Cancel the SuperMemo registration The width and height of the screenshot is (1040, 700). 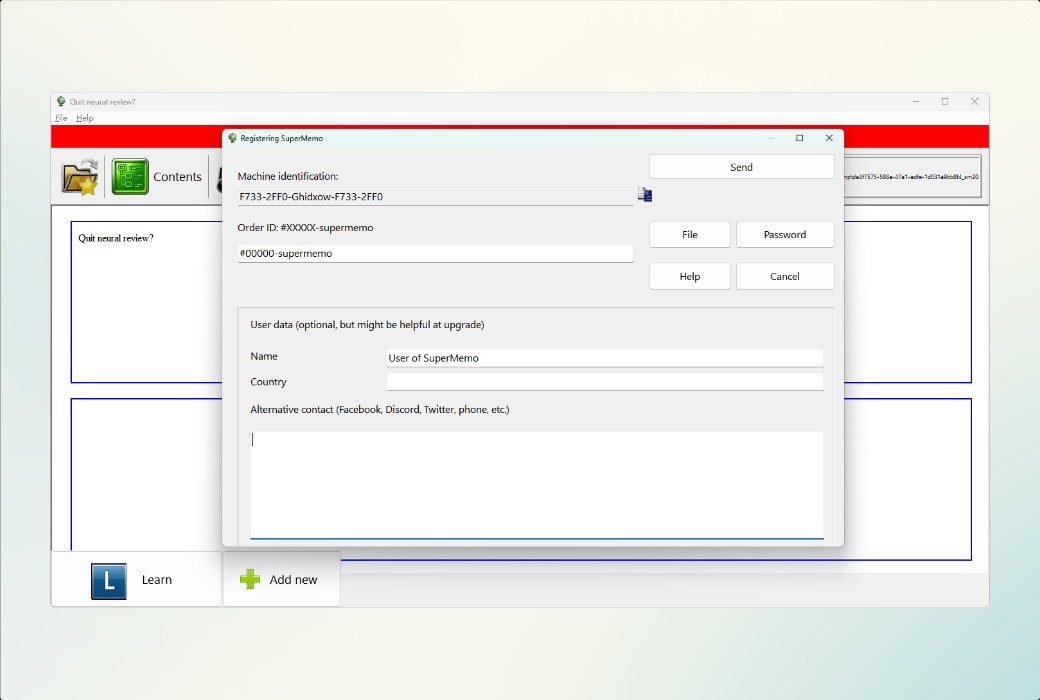coord(785,276)
